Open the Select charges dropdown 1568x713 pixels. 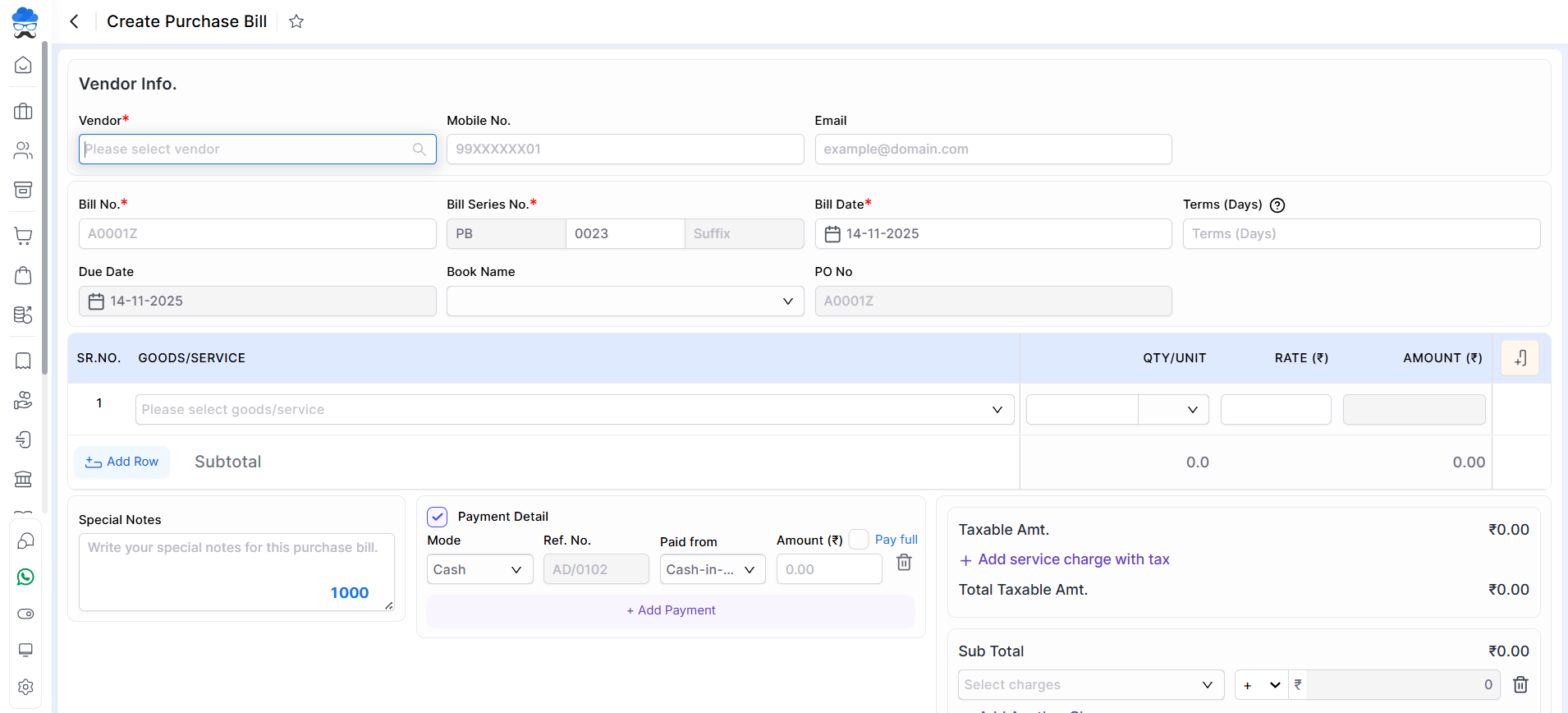tap(1090, 685)
